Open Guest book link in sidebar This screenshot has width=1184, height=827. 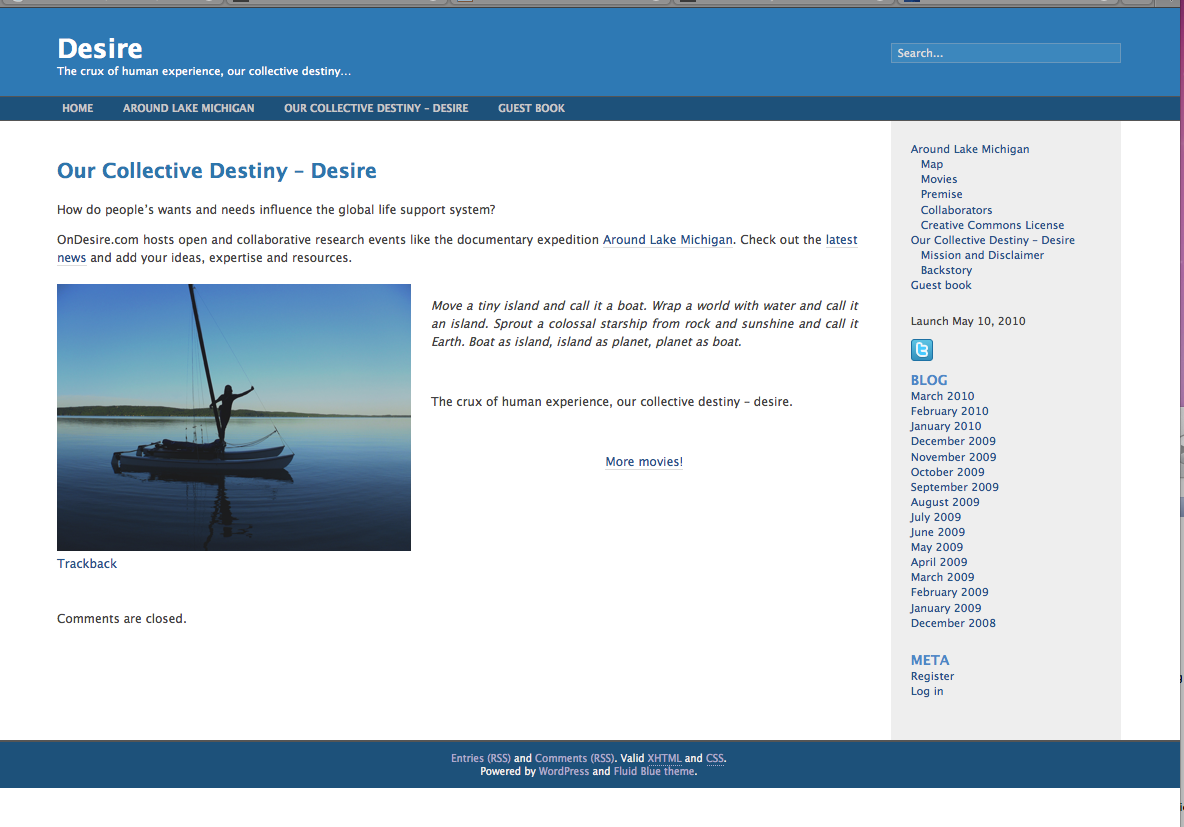pos(941,285)
